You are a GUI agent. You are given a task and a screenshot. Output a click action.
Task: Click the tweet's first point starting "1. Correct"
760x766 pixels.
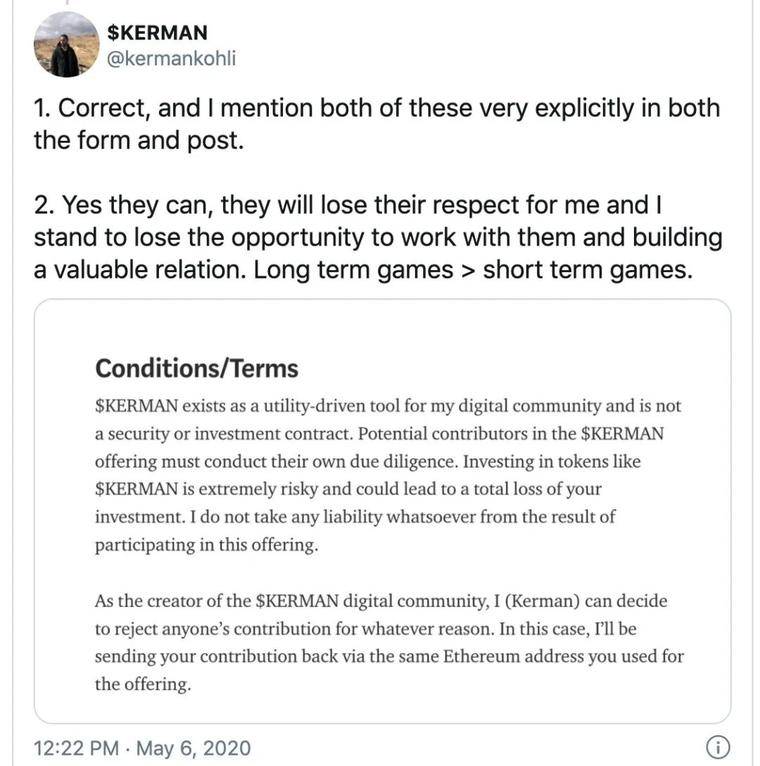376,108
